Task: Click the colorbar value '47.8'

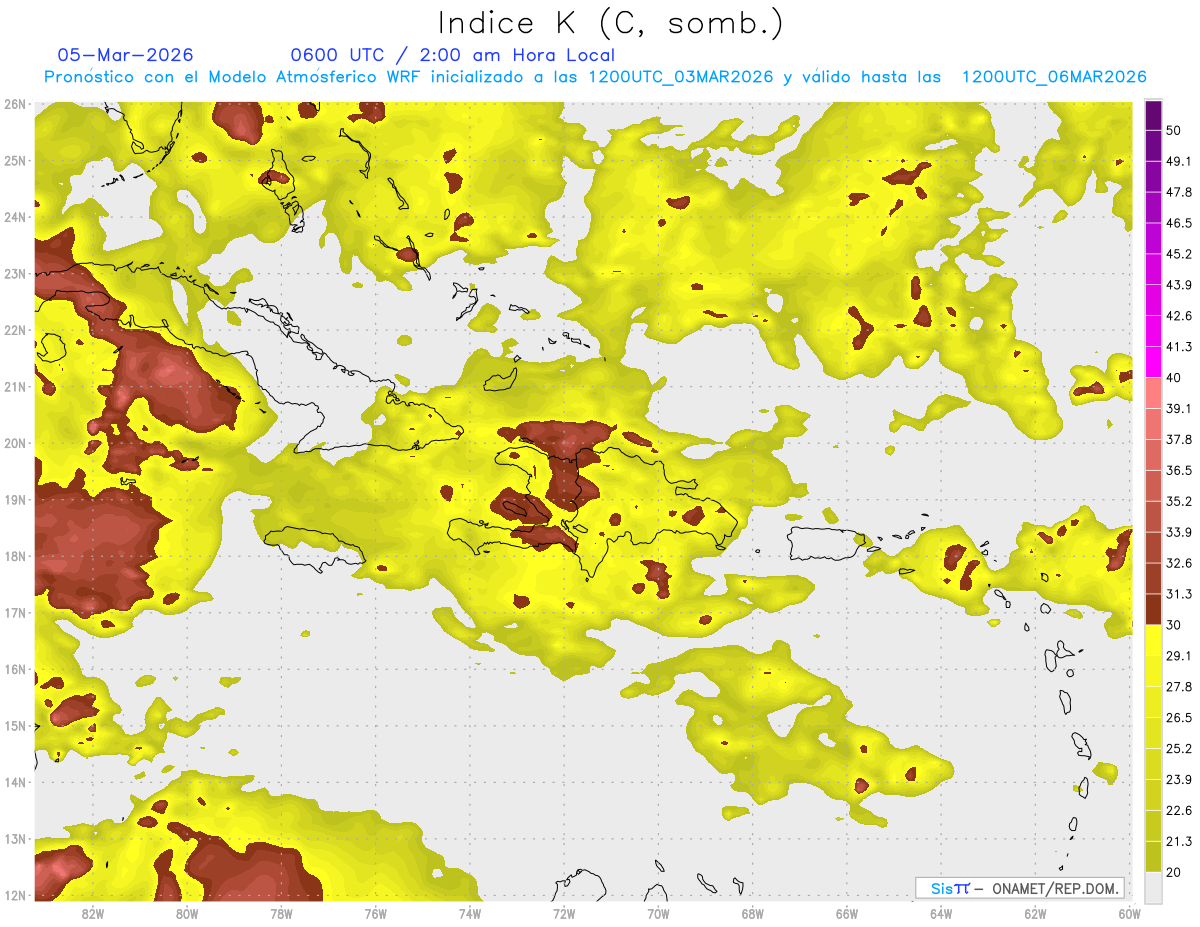Action: 1179,192
